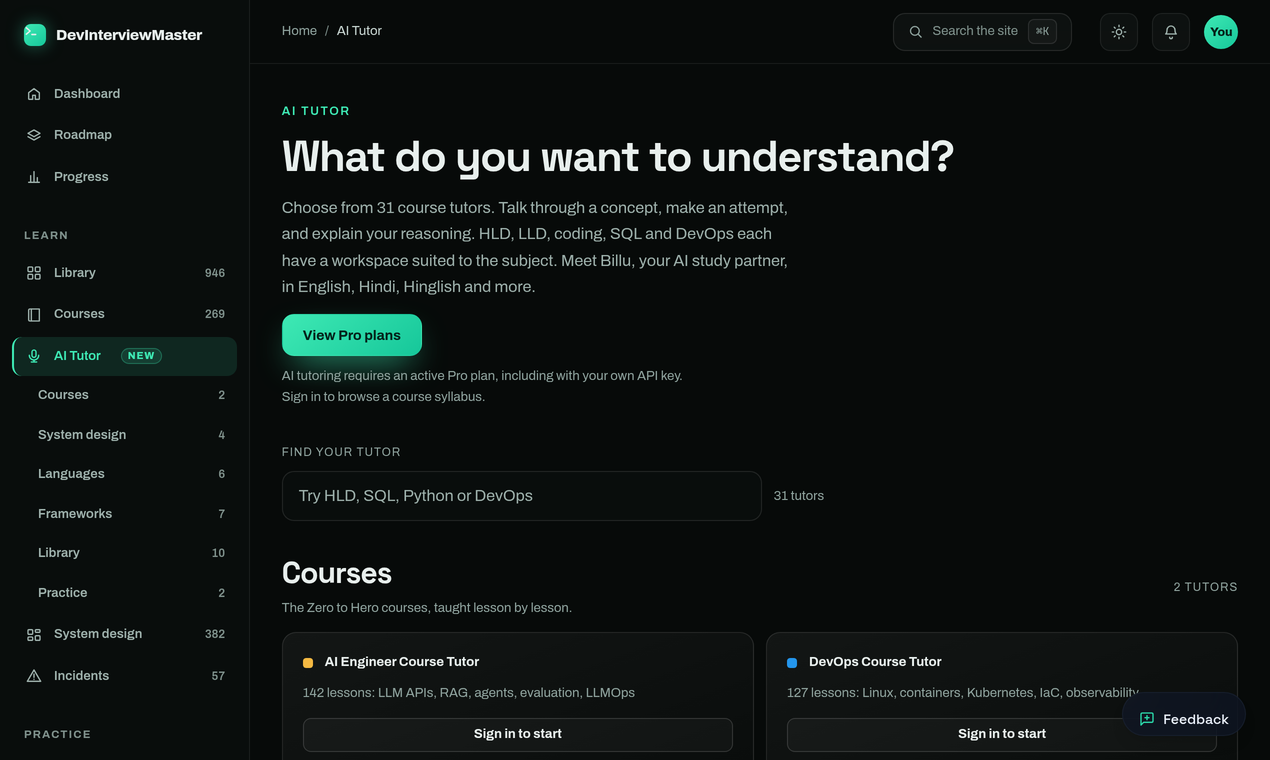Click the View Pro plans button

(352, 335)
